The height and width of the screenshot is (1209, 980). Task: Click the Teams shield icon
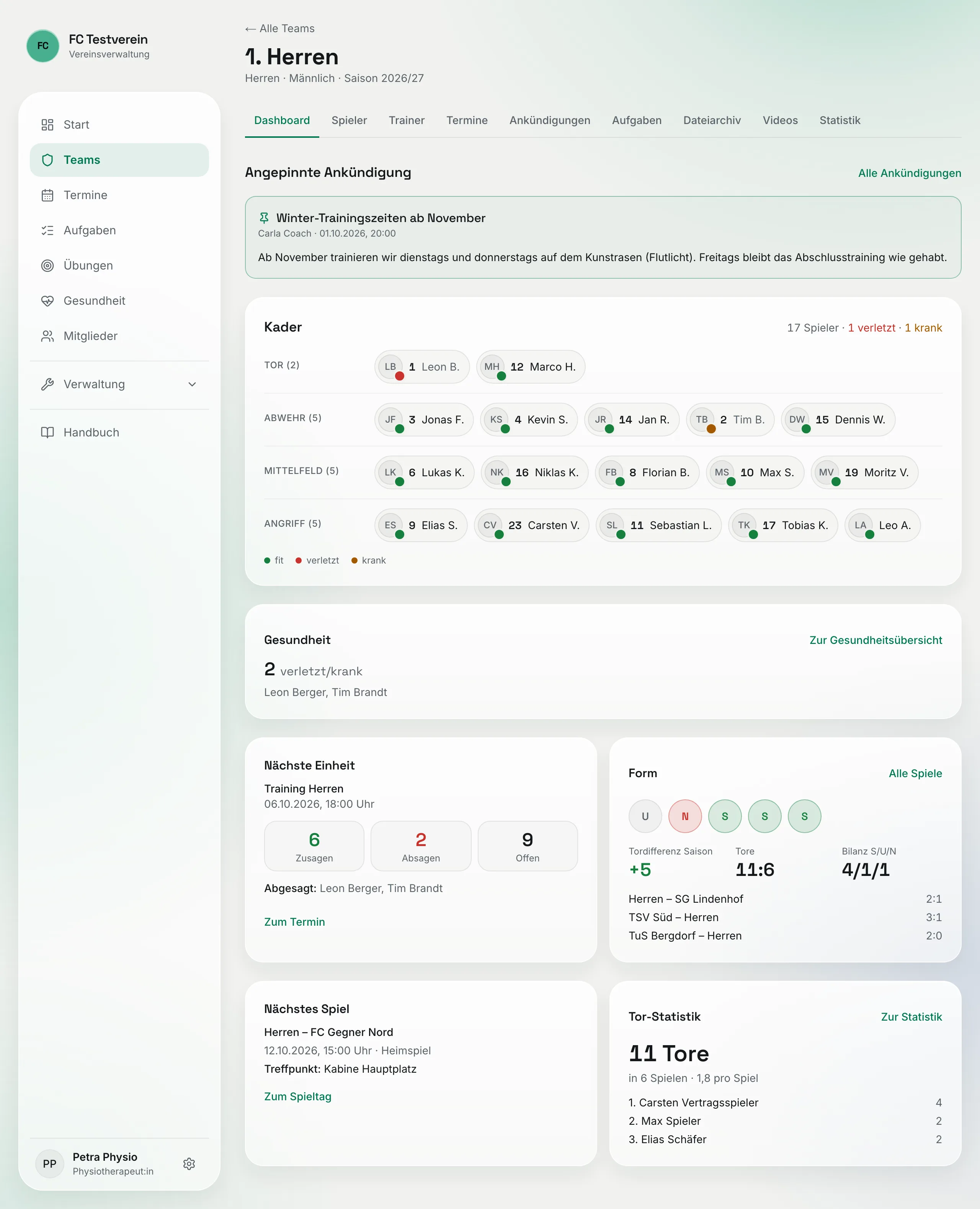click(47, 160)
